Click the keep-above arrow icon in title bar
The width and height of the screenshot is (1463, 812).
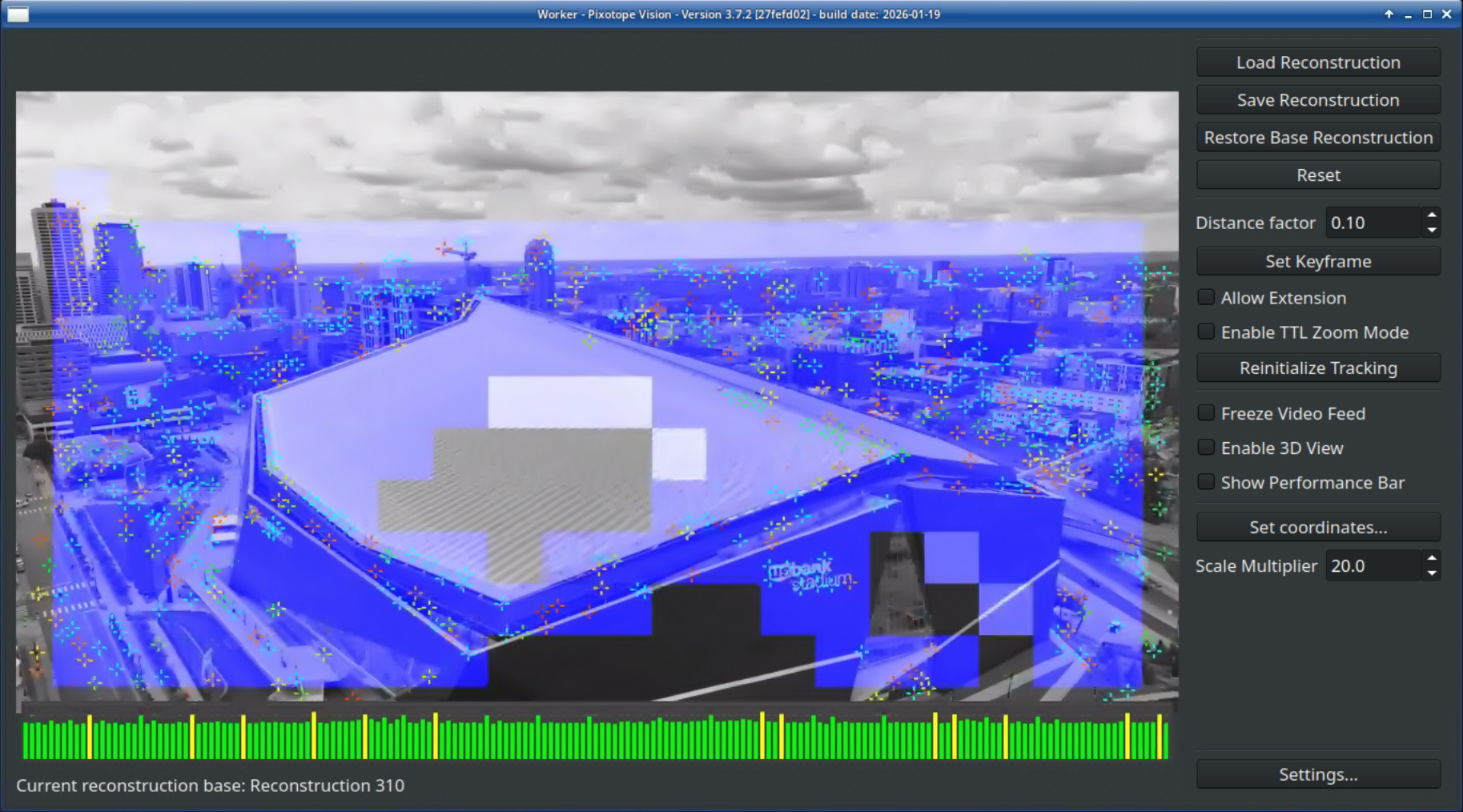pos(1389,14)
